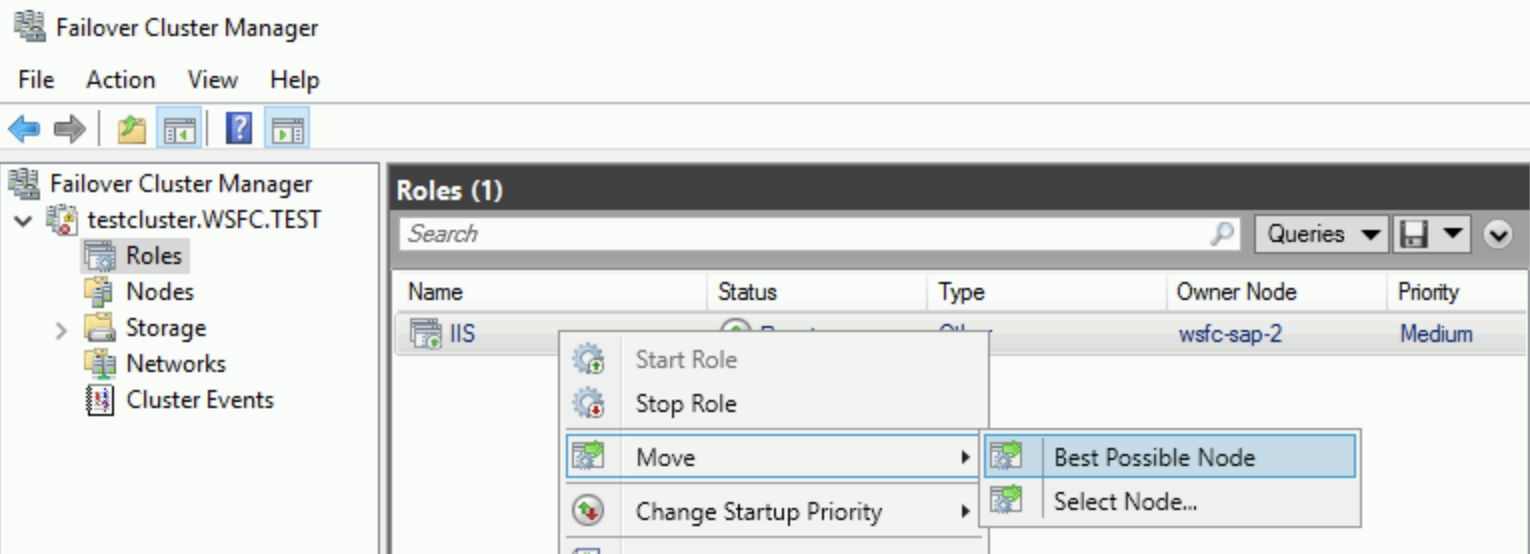Choose Best Possible Node from submenu
1530x554 pixels.
[1154, 458]
